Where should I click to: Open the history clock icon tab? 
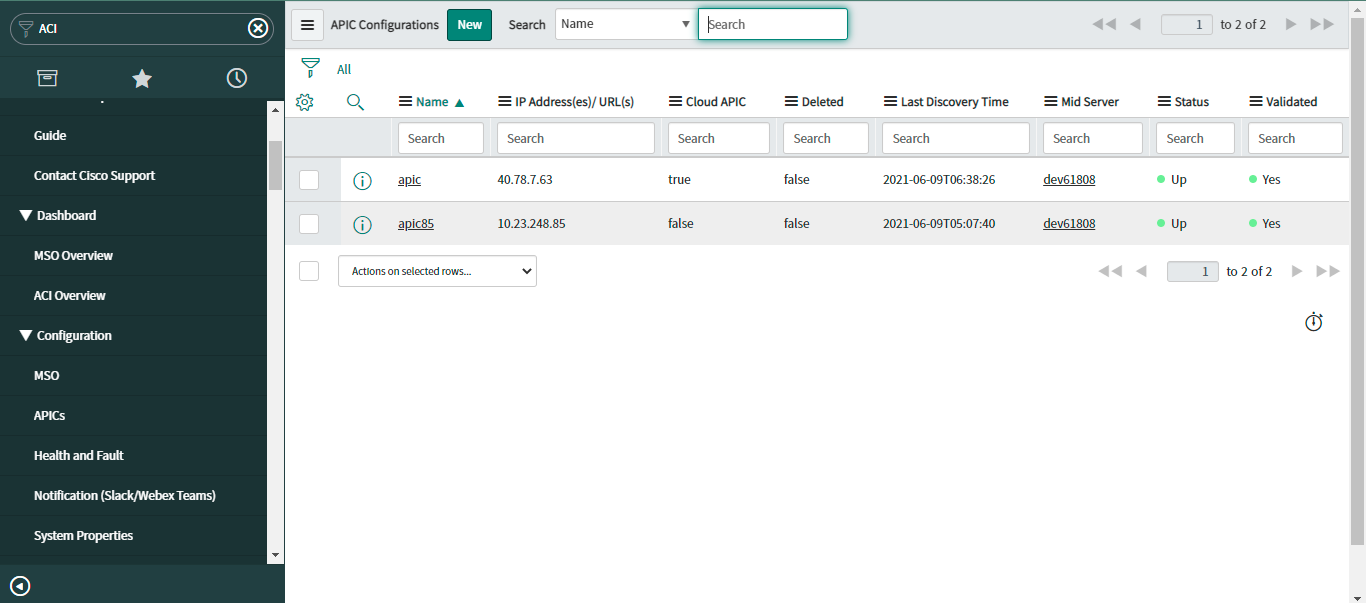click(237, 78)
